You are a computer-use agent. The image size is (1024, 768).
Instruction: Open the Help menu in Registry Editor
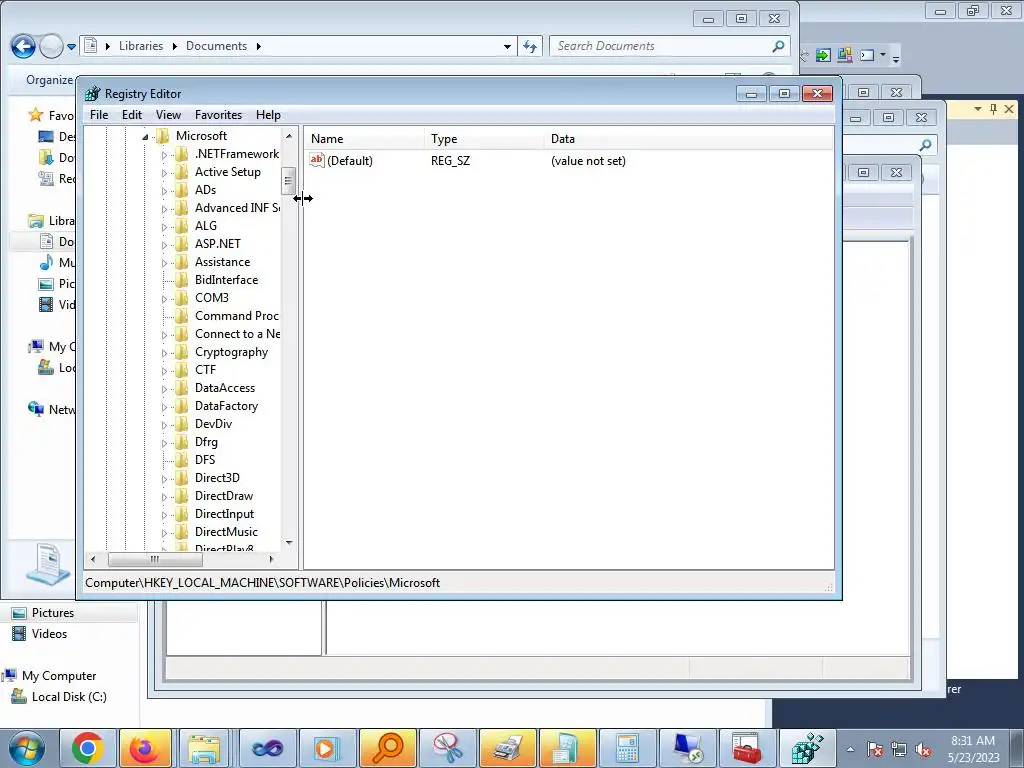[x=268, y=115]
